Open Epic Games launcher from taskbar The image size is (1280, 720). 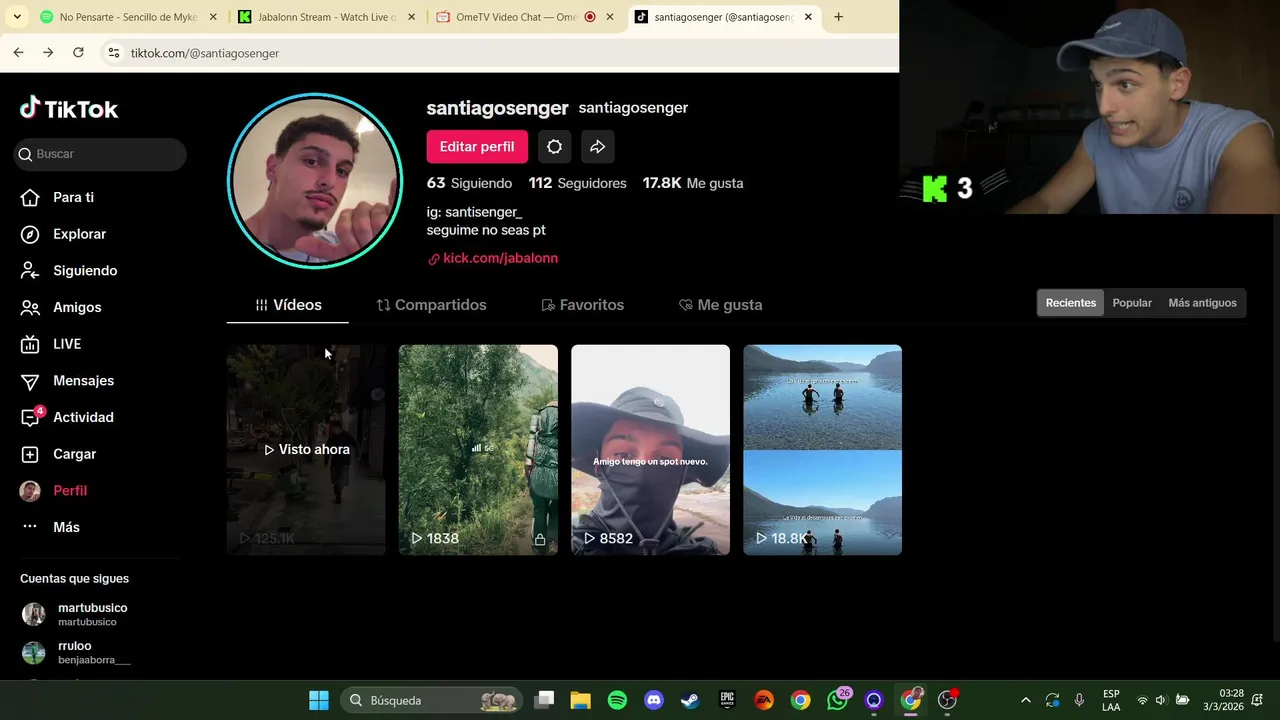727,700
